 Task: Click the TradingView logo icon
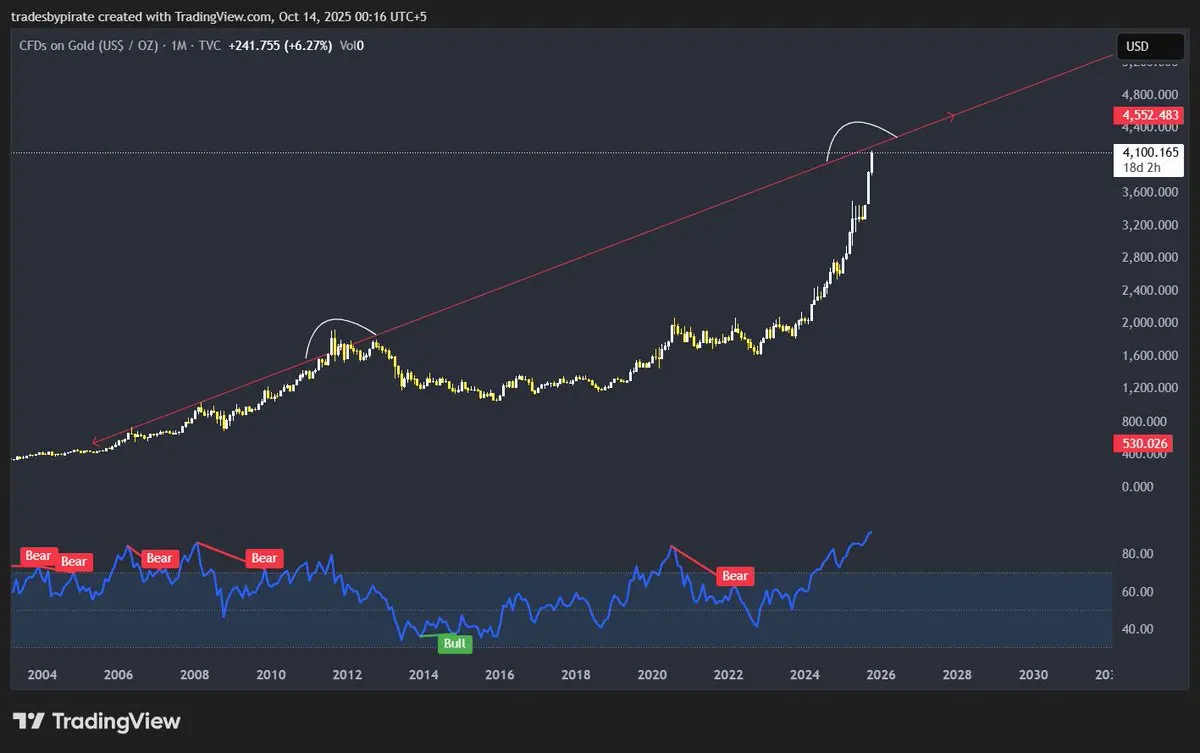(x=29, y=721)
